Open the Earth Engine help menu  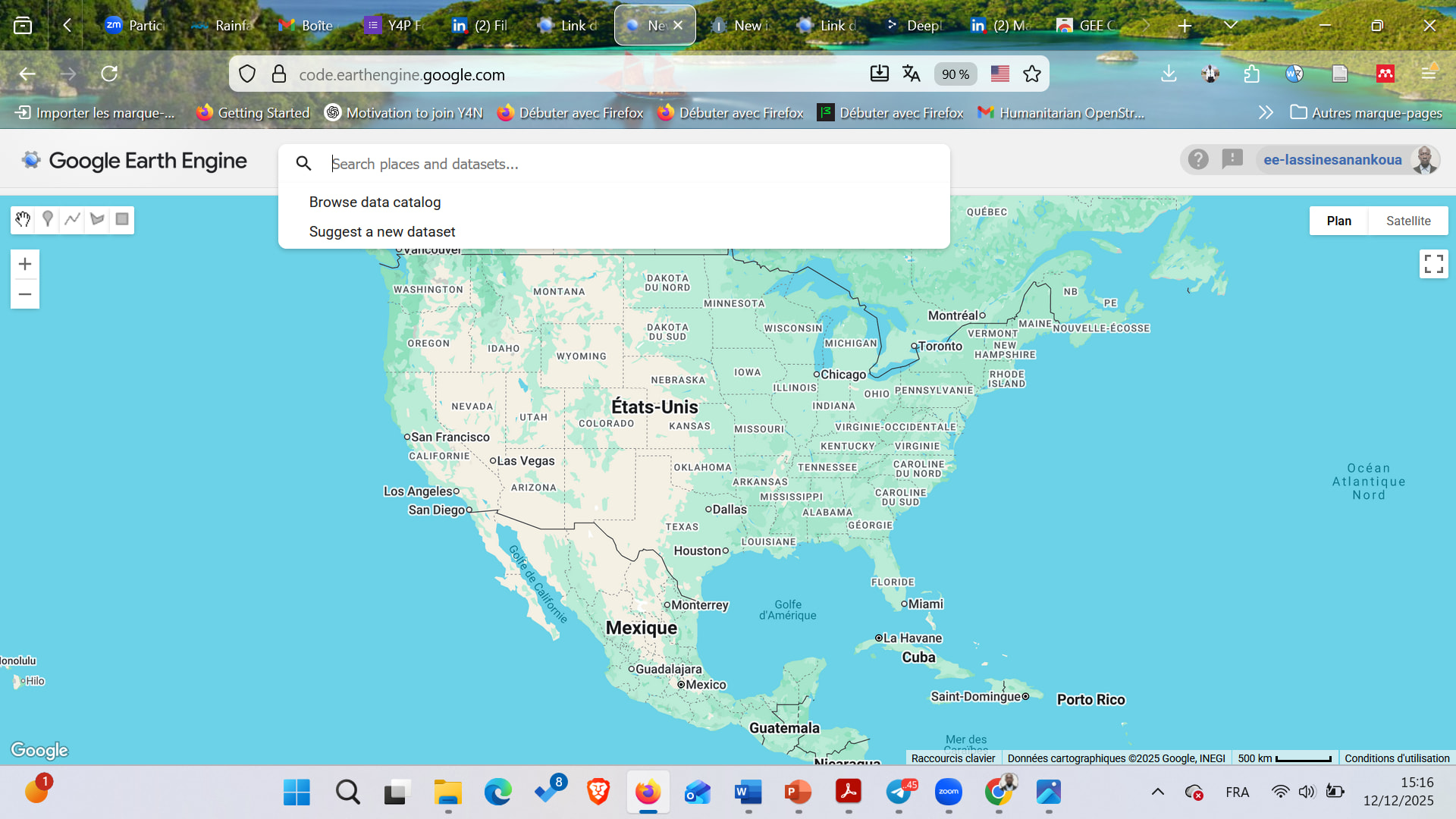click(x=1198, y=160)
